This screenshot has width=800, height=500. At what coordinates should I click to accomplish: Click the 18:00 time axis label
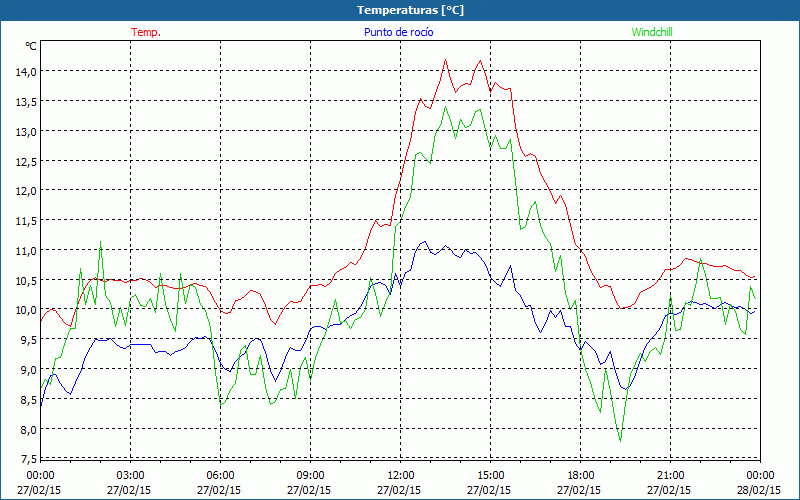coord(581,476)
